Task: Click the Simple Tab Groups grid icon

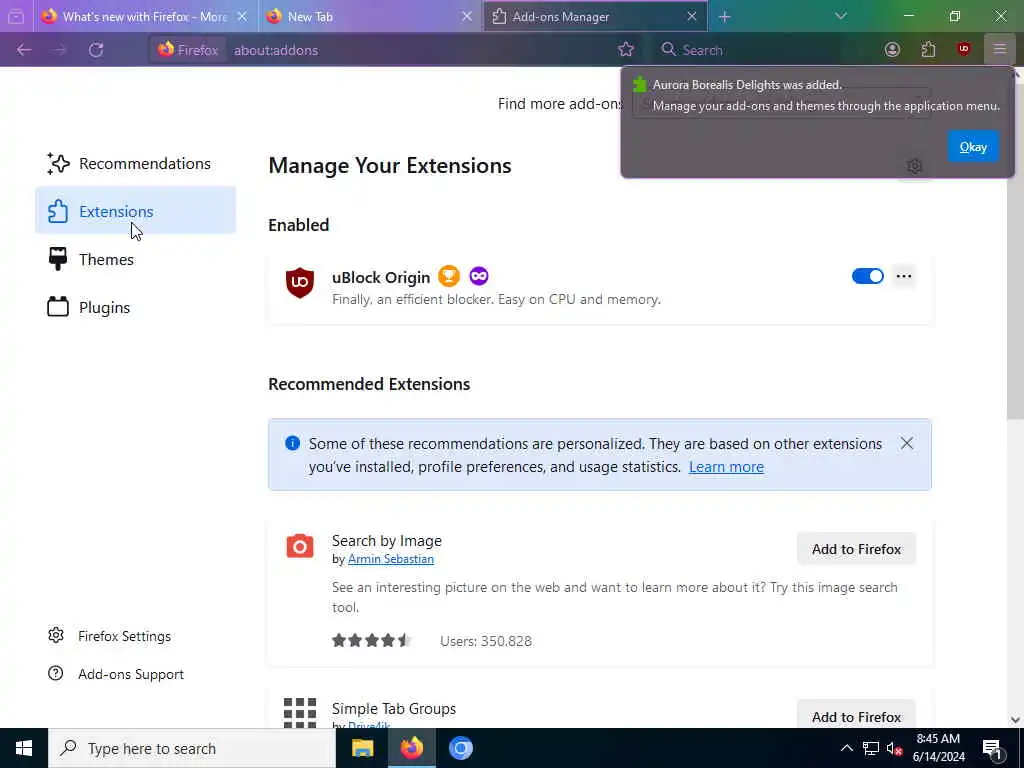Action: [x=300, y=713]
